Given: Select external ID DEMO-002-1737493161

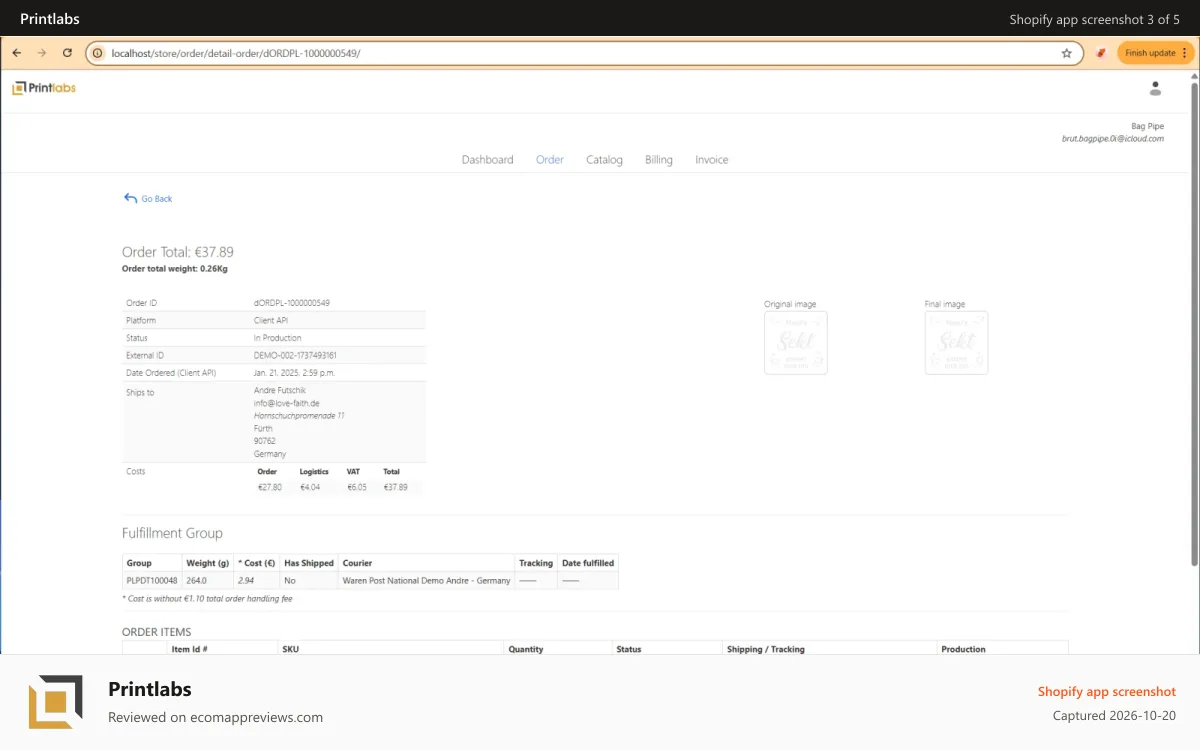Looking at the screenshot, I should [295, 355].
